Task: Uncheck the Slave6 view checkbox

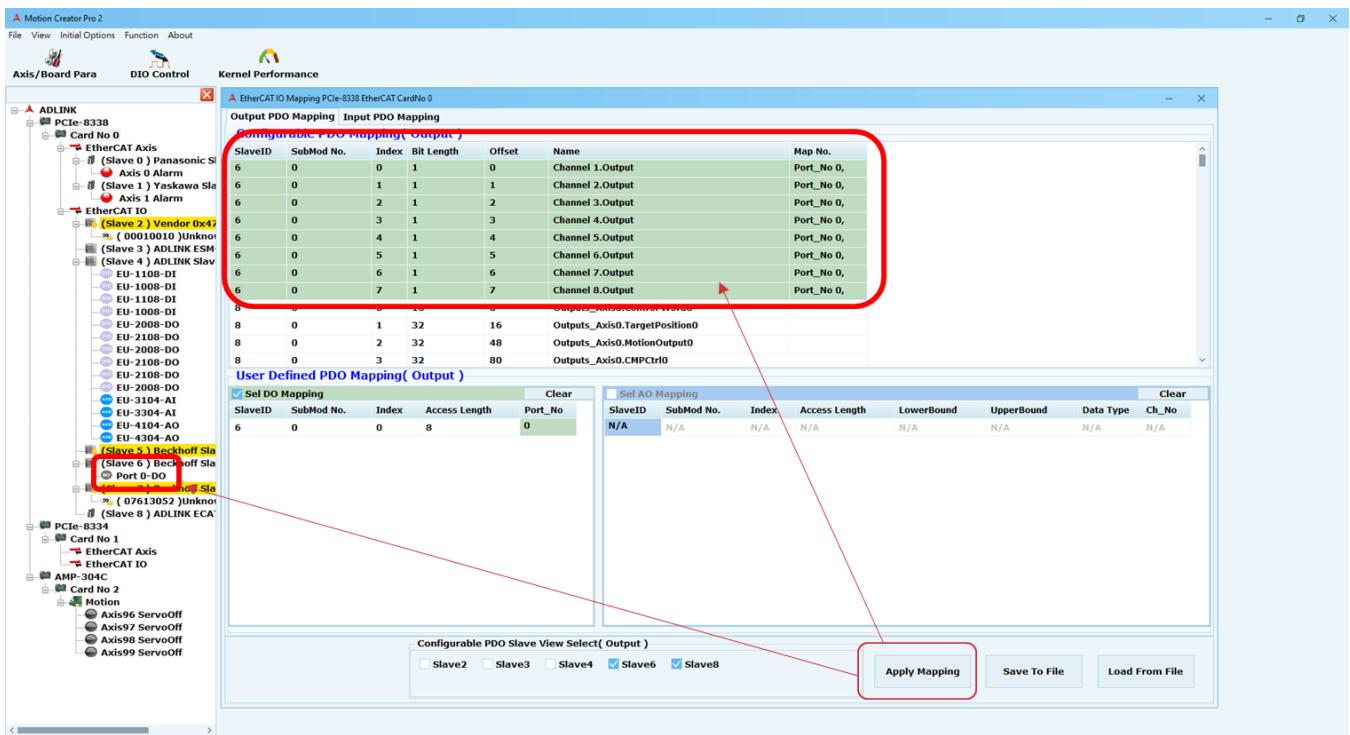Action: (613, 665)
